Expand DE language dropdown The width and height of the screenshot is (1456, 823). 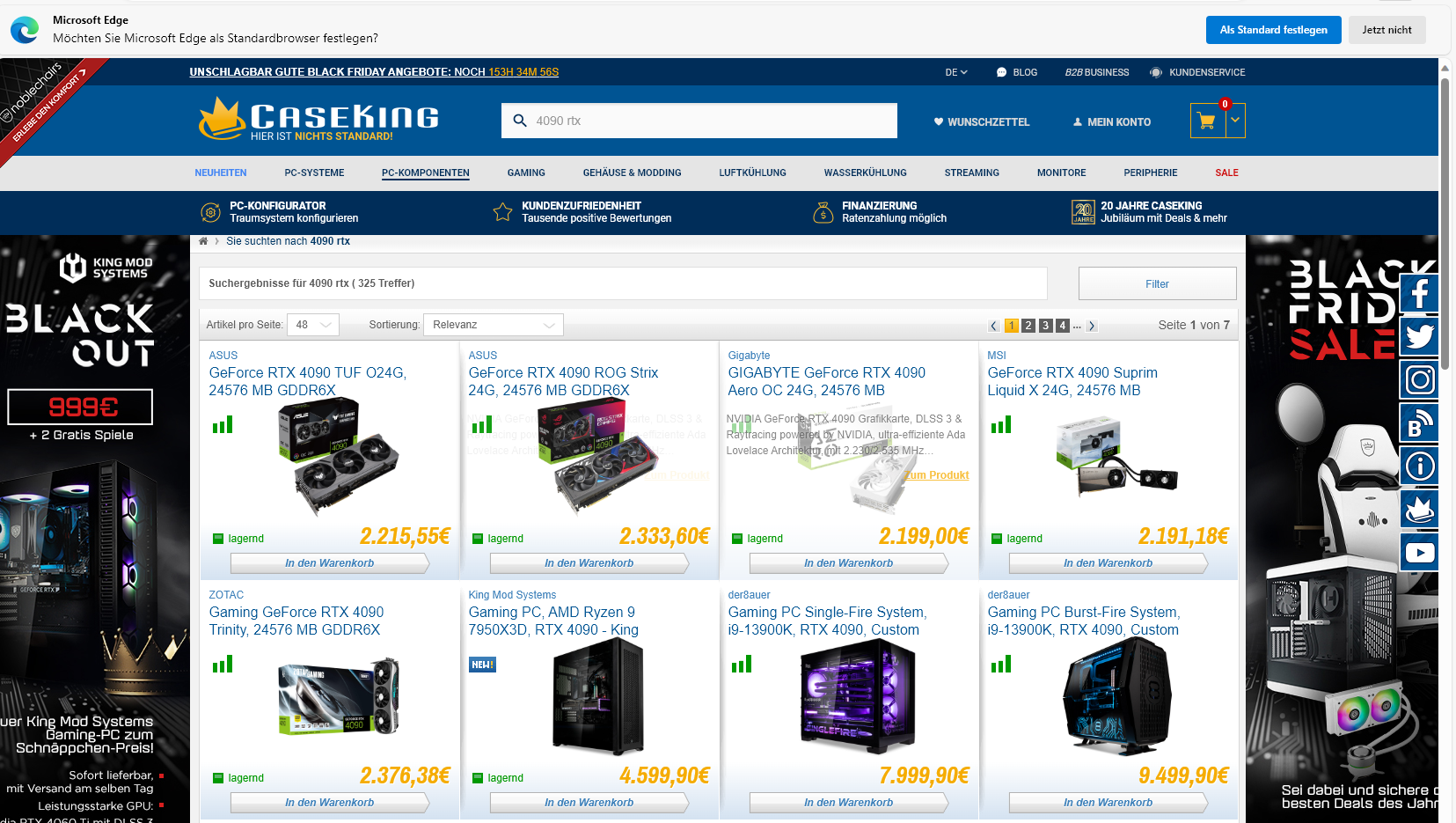pos(956,72)
